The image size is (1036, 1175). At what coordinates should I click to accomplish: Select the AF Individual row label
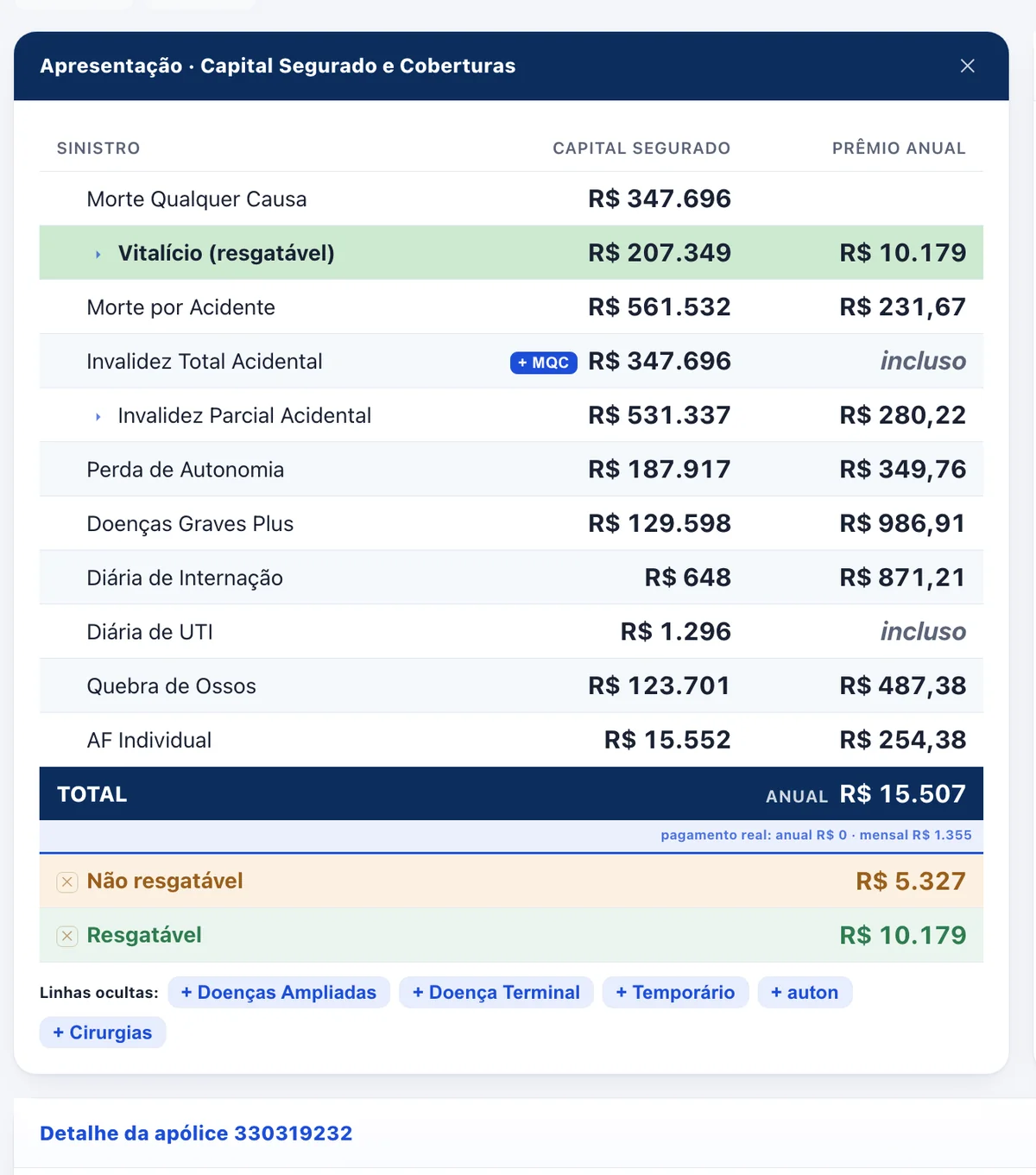tap(149, 741)
